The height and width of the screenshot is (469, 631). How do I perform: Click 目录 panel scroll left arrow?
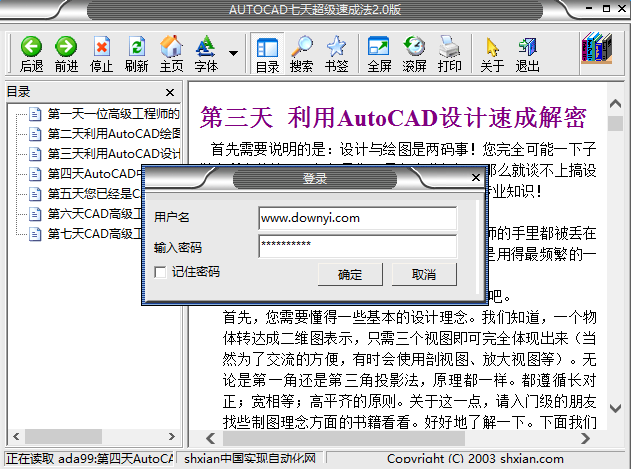pyautogui.click(x=16, y=436)
